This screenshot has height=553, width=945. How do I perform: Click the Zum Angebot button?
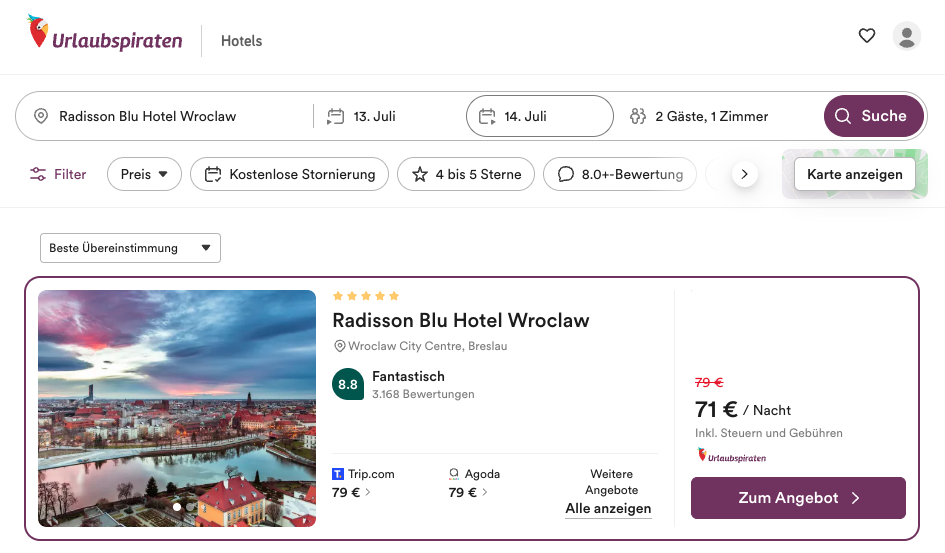pyautogui.click(x=798, y=498)
